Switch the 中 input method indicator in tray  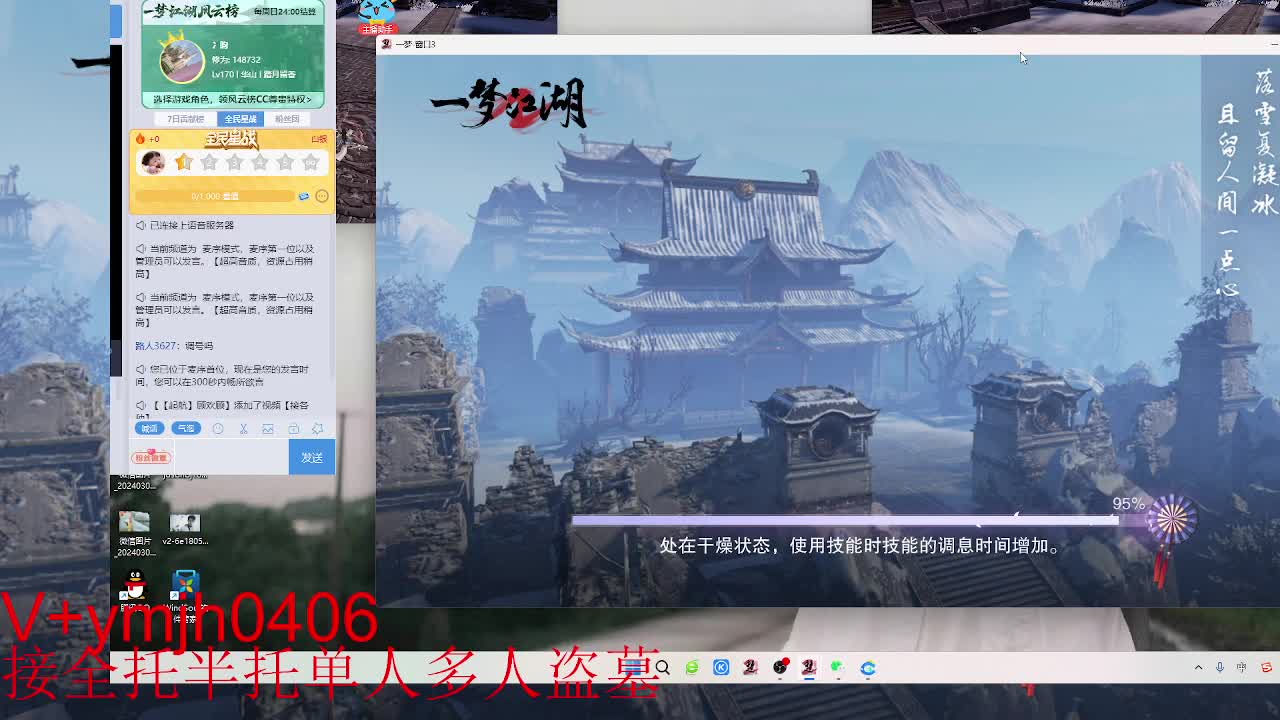click(x=1242, y=668)
